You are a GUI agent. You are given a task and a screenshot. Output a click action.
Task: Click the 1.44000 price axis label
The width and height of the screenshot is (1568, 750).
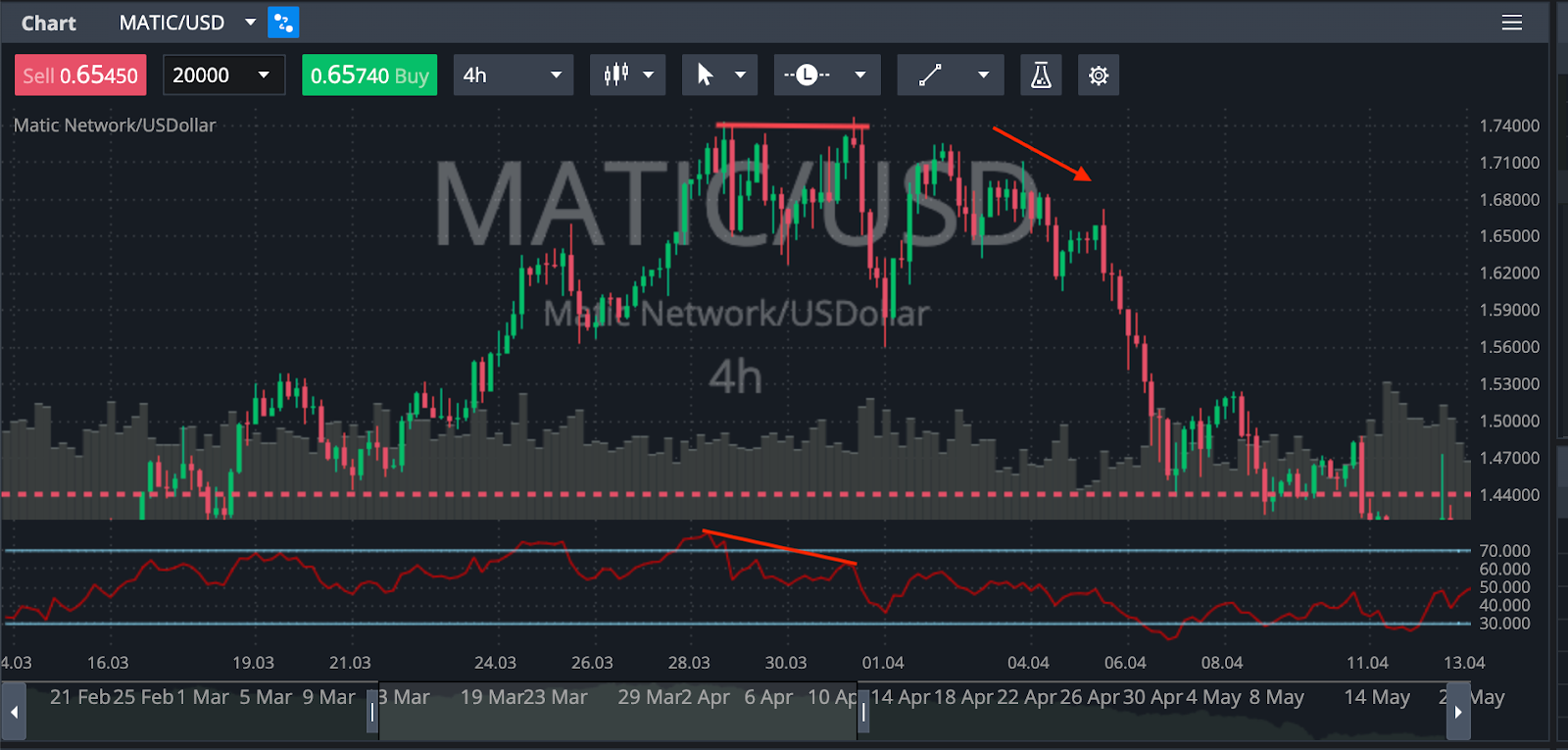tap(1509, 495)
